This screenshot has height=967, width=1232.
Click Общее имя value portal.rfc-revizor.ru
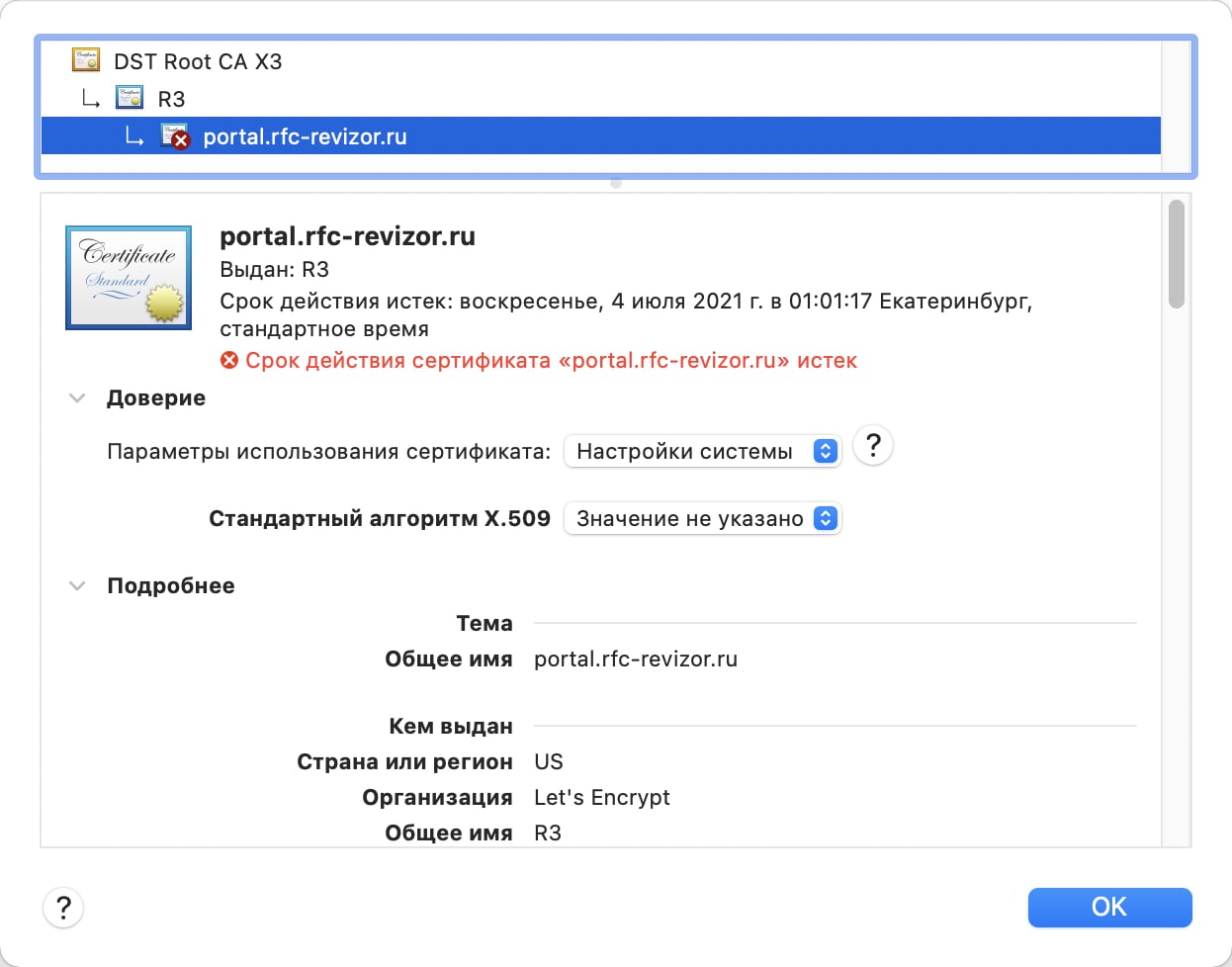coord(636,659)
